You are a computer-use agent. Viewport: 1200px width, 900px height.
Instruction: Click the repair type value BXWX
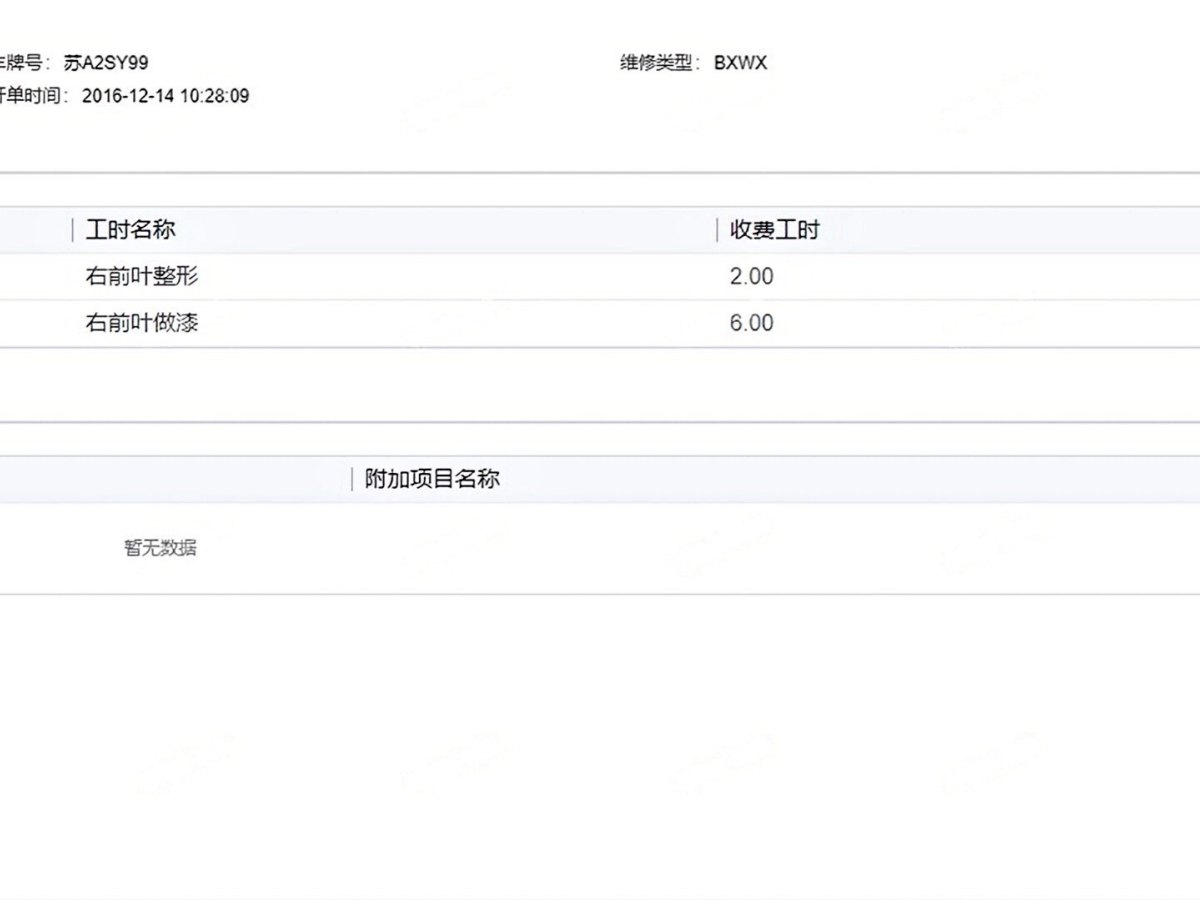pos(740,63)
